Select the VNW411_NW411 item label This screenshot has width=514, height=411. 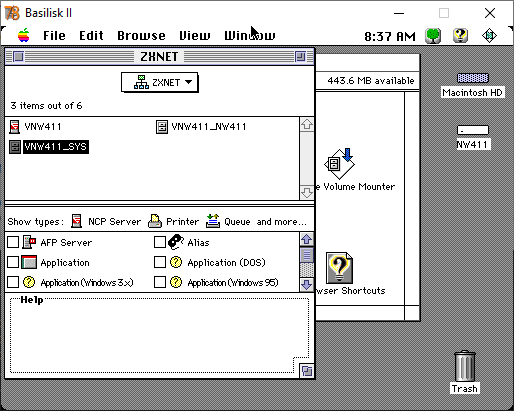click(209, 127)
